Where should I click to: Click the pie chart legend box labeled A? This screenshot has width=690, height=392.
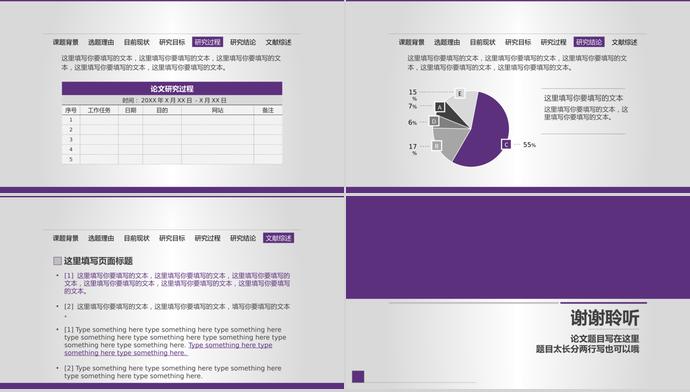click(x=440, y=107)
